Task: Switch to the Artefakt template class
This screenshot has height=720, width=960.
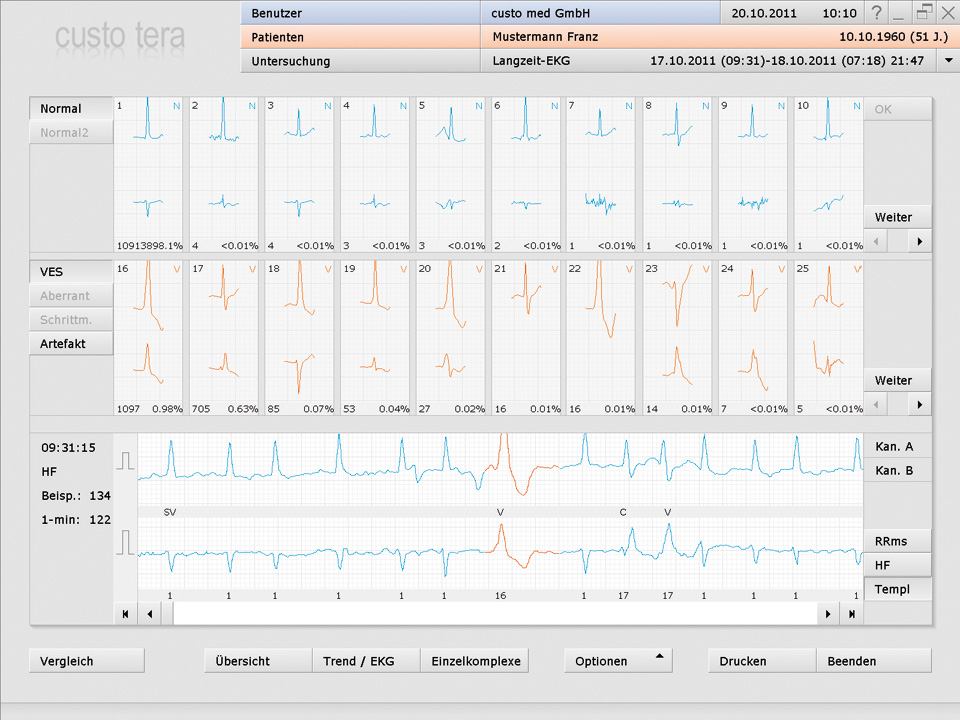Action: 71,344
